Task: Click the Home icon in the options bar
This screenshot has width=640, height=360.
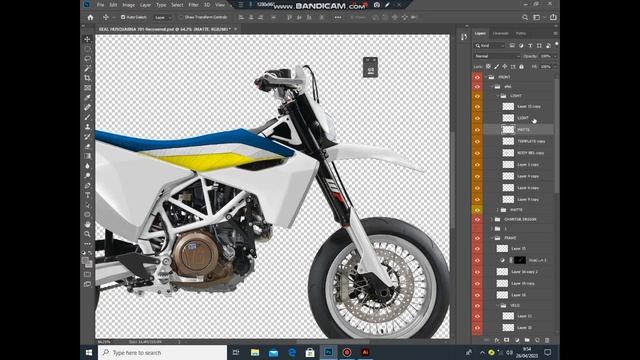Action: click(x=90, y=17)
